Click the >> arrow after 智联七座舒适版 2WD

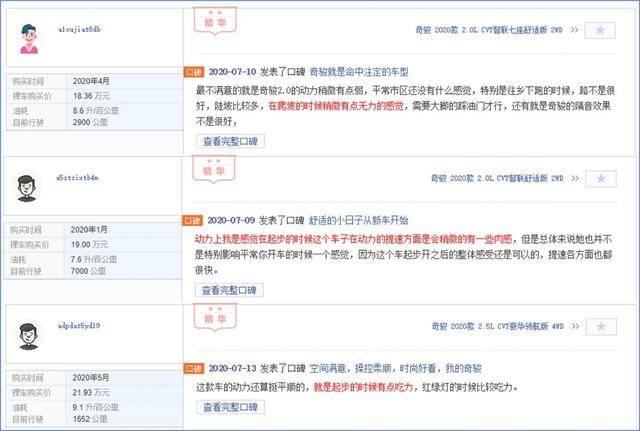[574, 30]
